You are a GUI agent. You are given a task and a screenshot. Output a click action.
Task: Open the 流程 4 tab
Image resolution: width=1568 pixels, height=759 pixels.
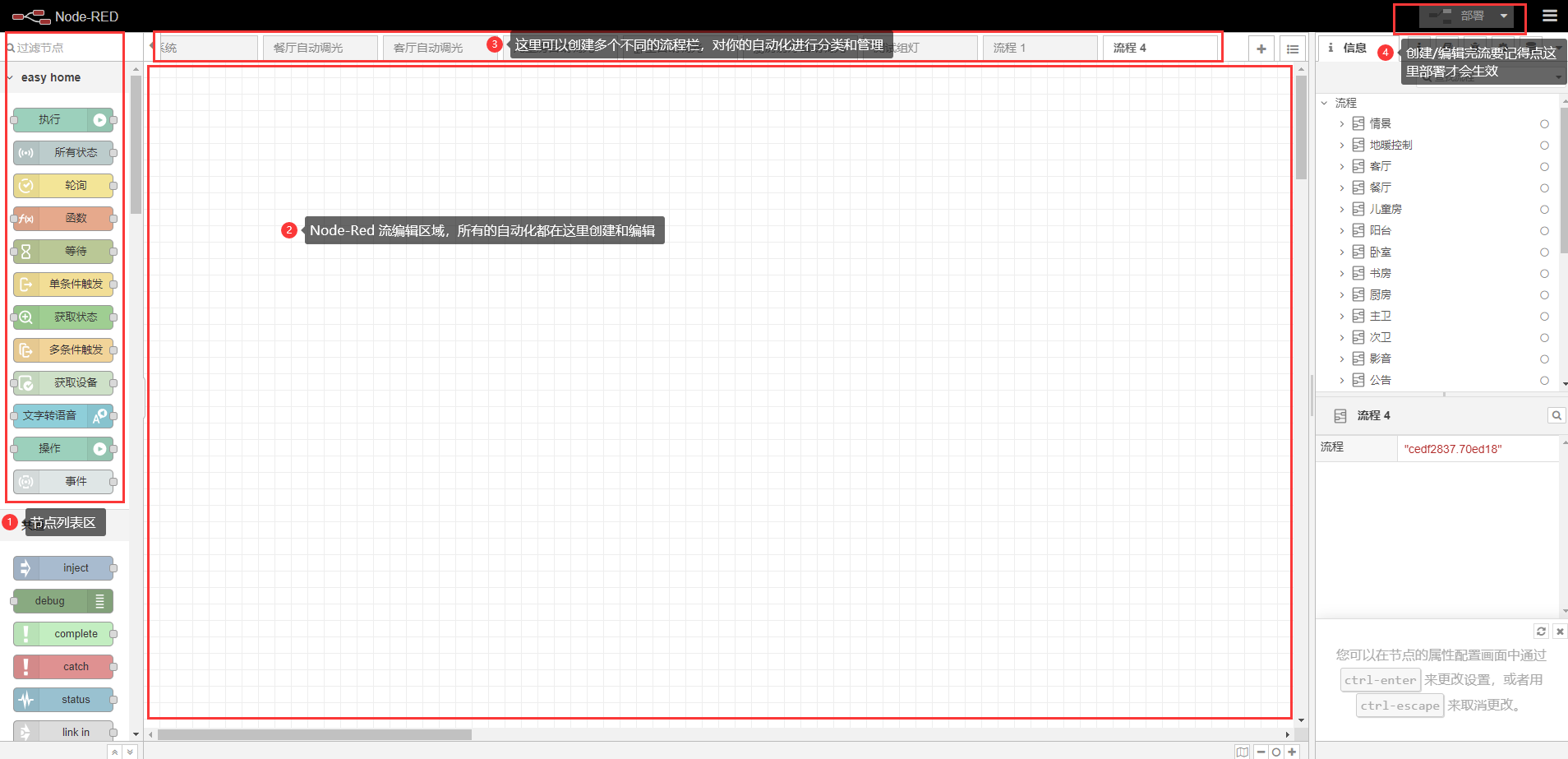(x=1160, y=49)
